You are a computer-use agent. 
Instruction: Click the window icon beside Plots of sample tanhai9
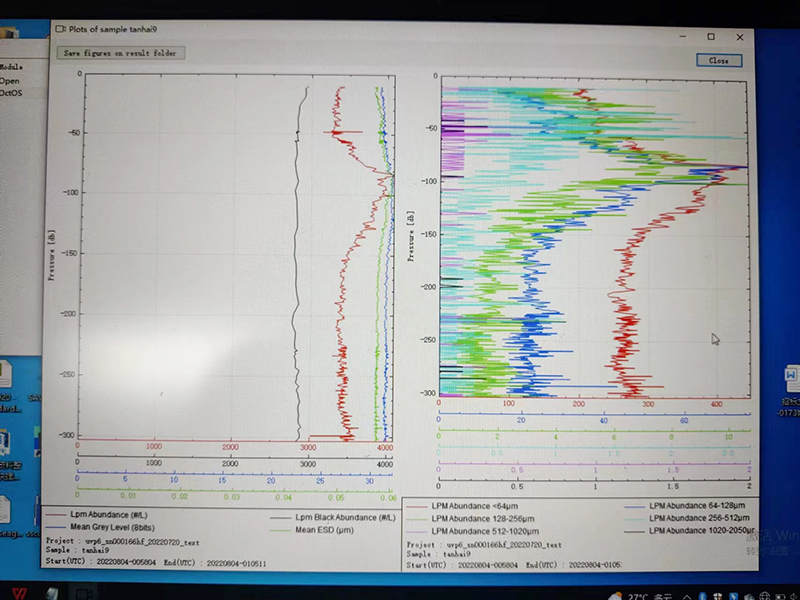[x=61, y=29]
